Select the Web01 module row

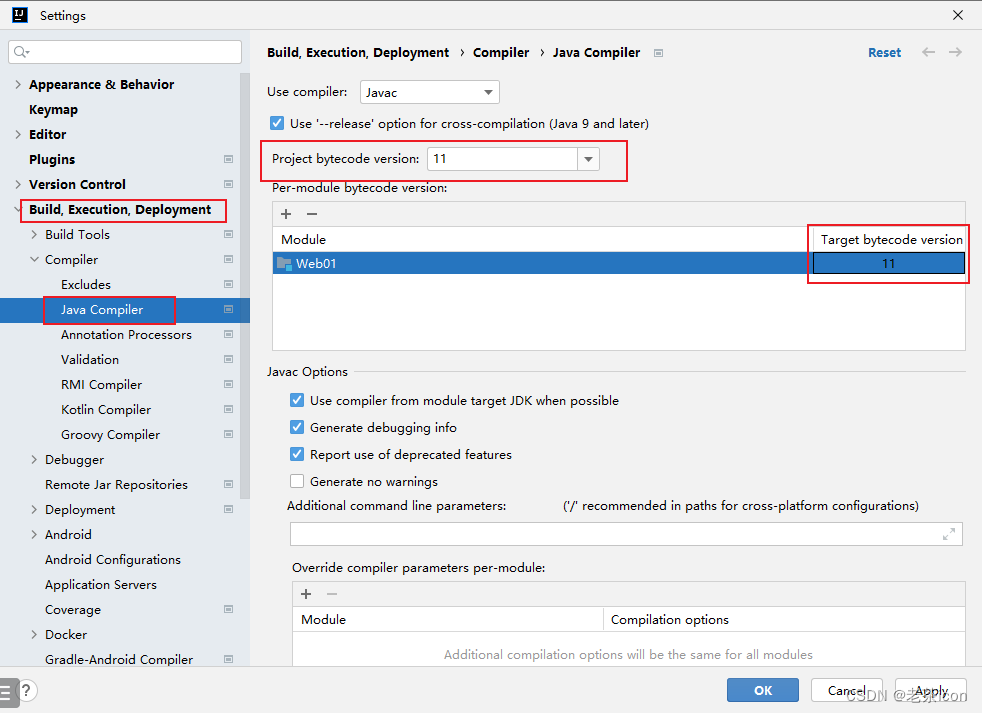tap(619, 263)
